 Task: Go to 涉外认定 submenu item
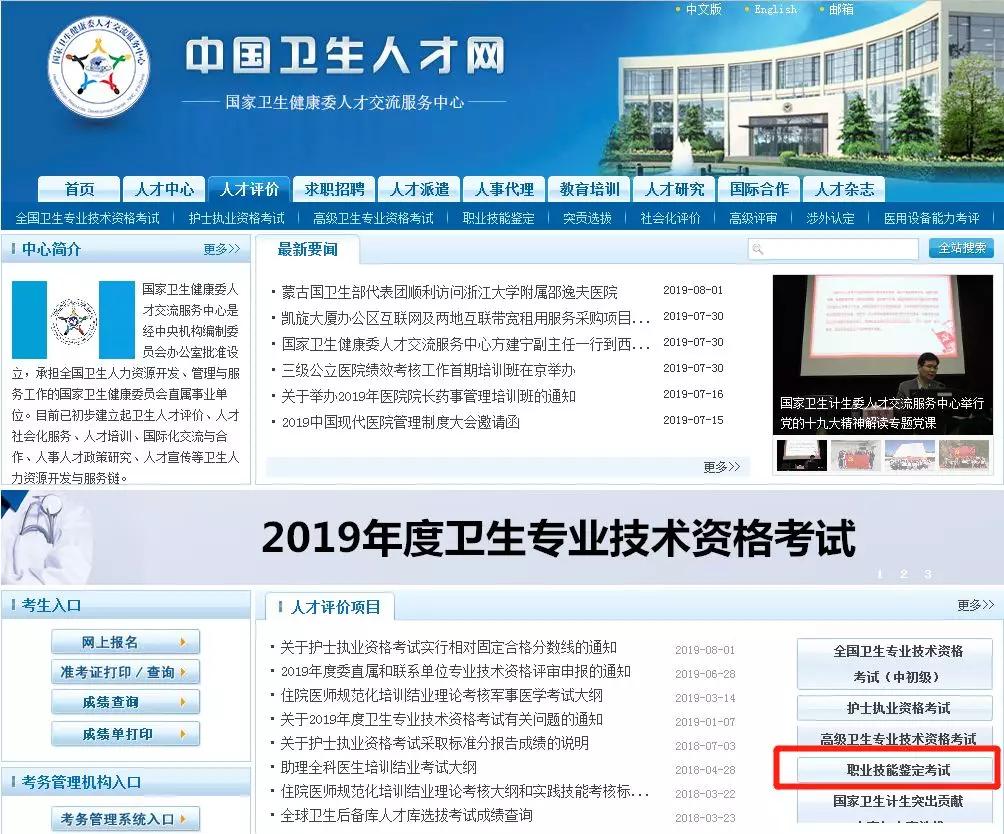click(830, 218)
